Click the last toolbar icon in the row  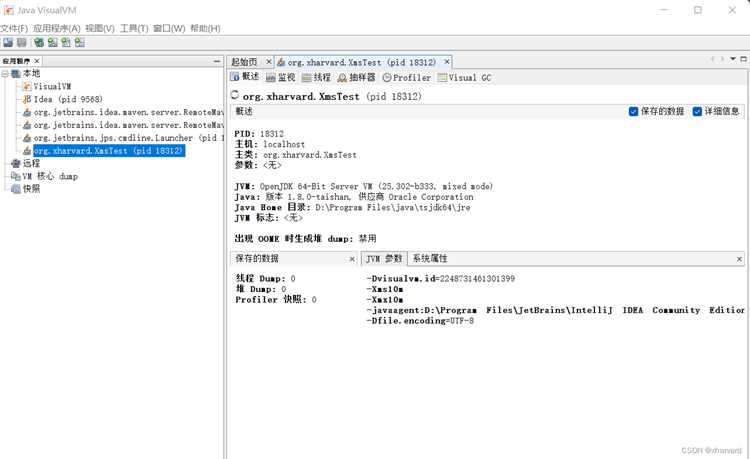click(x=79, y=43)
